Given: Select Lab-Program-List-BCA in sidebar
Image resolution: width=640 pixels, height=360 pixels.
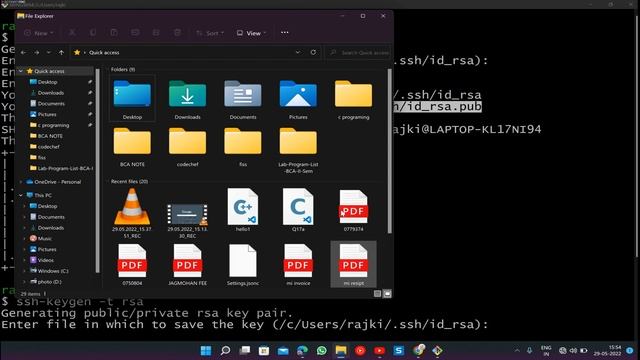Looking at the screenshot, I should [61, 168].
